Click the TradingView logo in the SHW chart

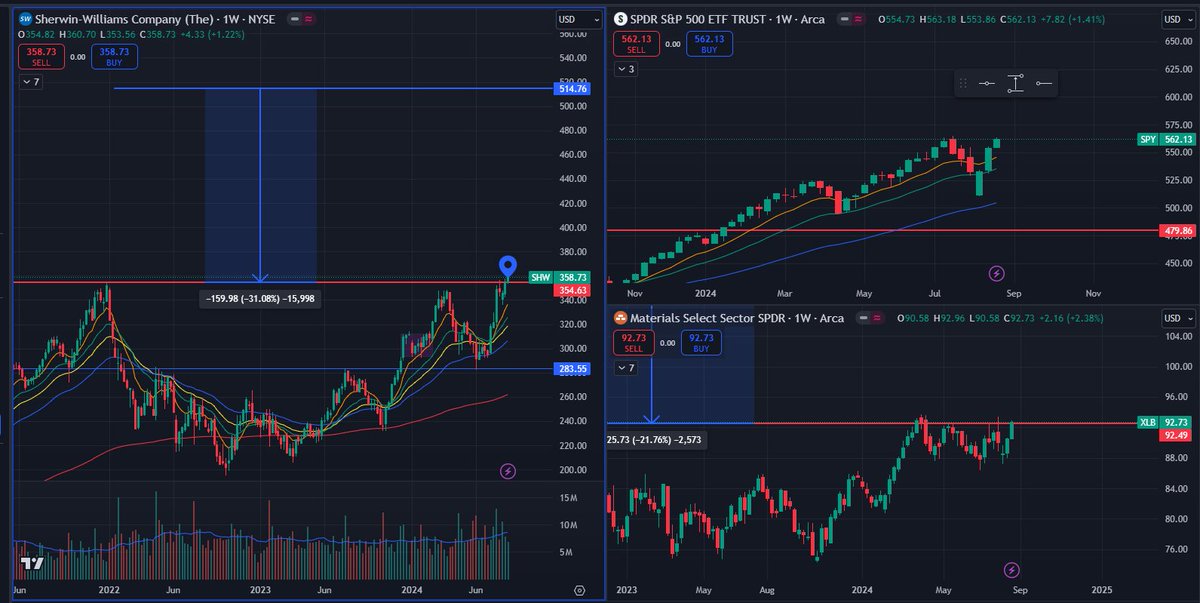point(33,565)
